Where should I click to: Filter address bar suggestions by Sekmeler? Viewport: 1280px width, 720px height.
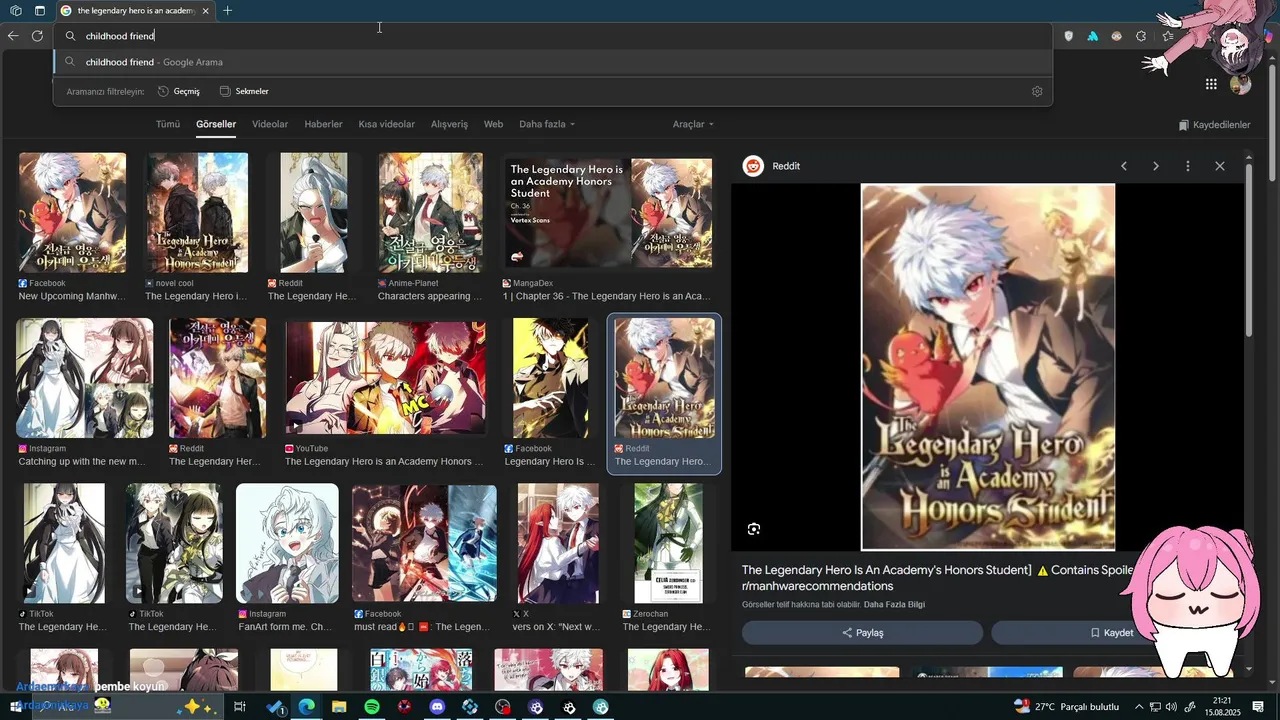[244, 91]
